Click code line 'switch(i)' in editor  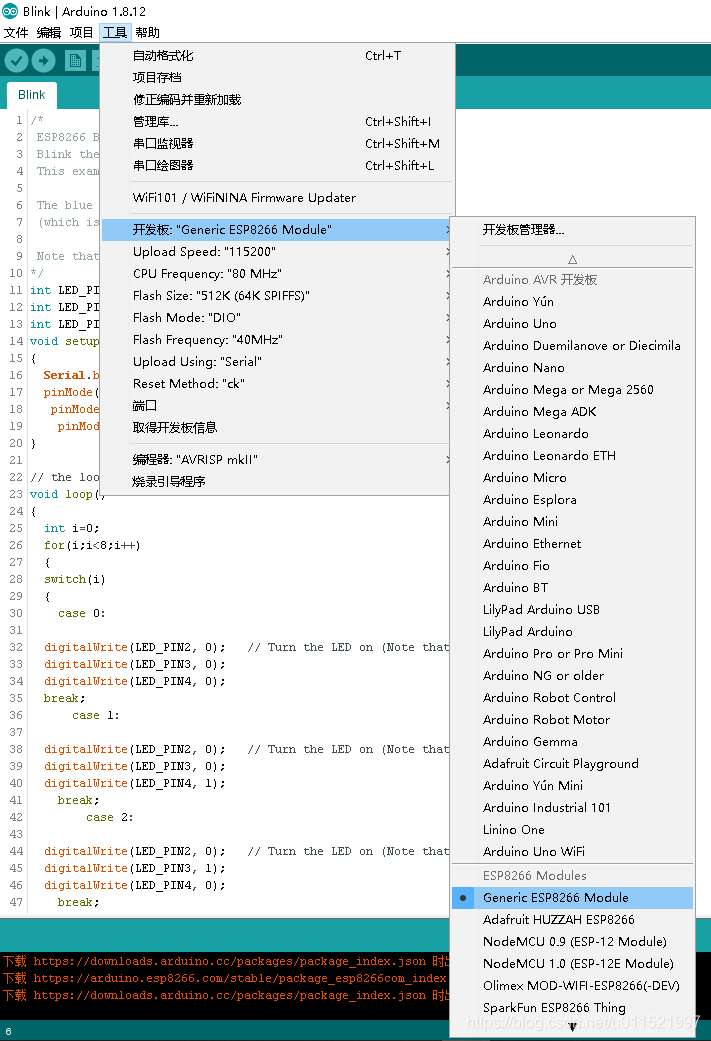74,579
